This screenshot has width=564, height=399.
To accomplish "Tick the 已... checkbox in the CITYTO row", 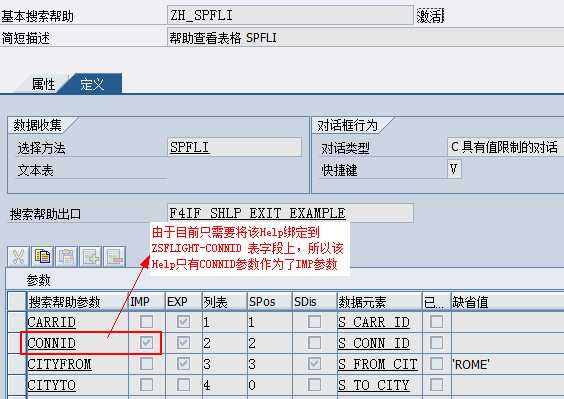I will [x=436, y=385].
